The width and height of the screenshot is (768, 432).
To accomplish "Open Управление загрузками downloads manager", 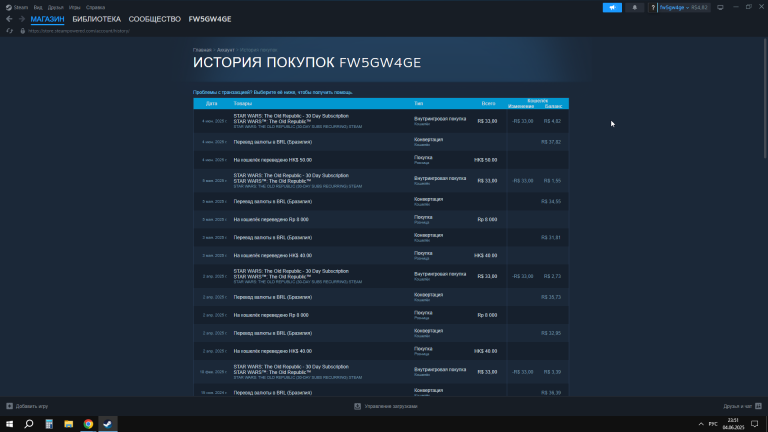I will click(391, 406).
